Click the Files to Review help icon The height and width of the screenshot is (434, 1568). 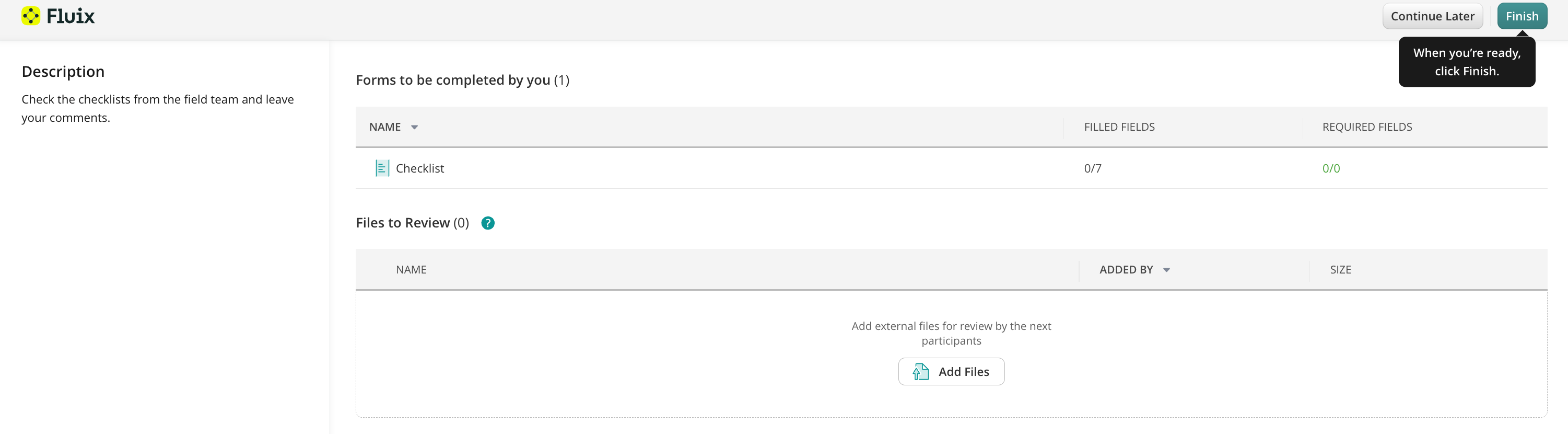pos(487,223)
